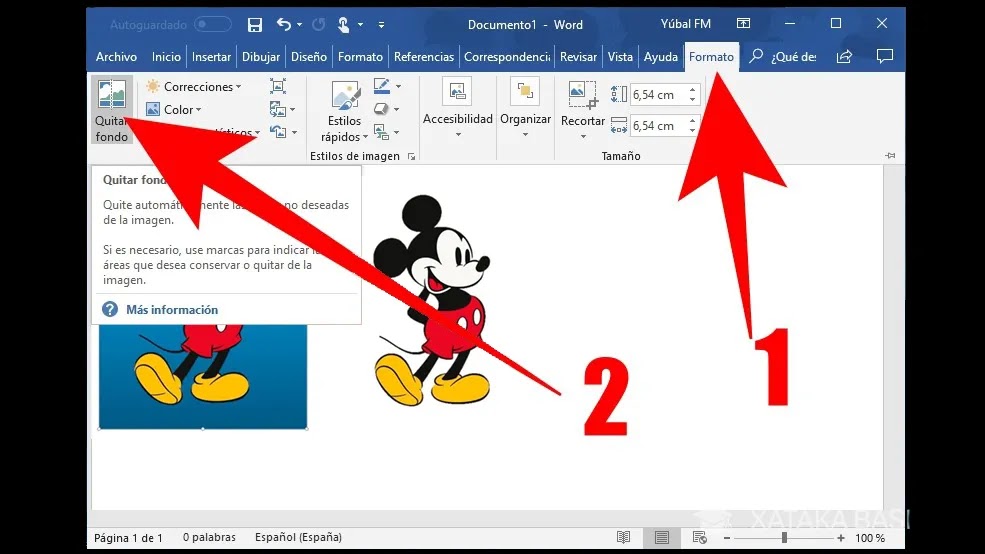Open Estilos de imagen dialog launcher
Viewport: 985px width, 554px height.
[411, 156]
